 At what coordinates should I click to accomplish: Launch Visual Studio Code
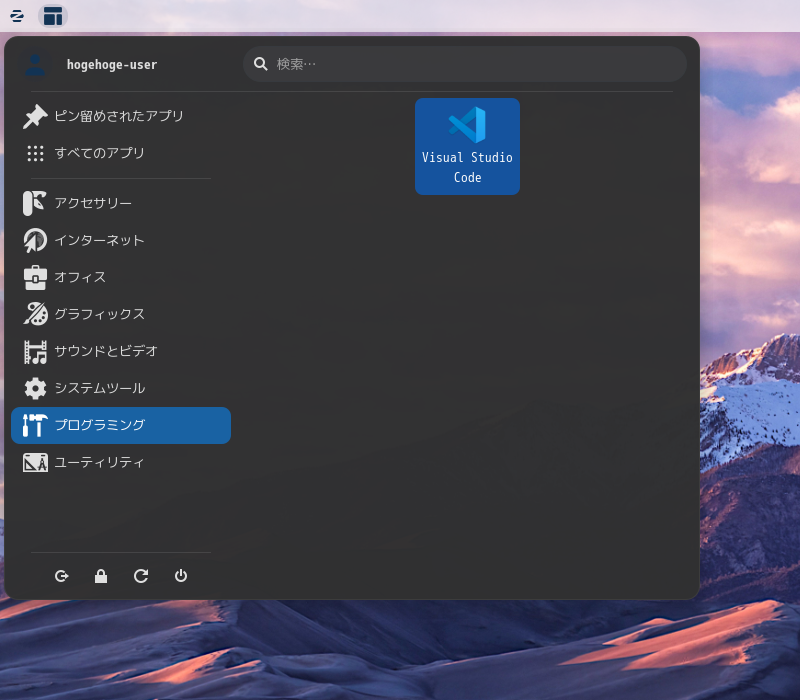(x=467, y=146)
